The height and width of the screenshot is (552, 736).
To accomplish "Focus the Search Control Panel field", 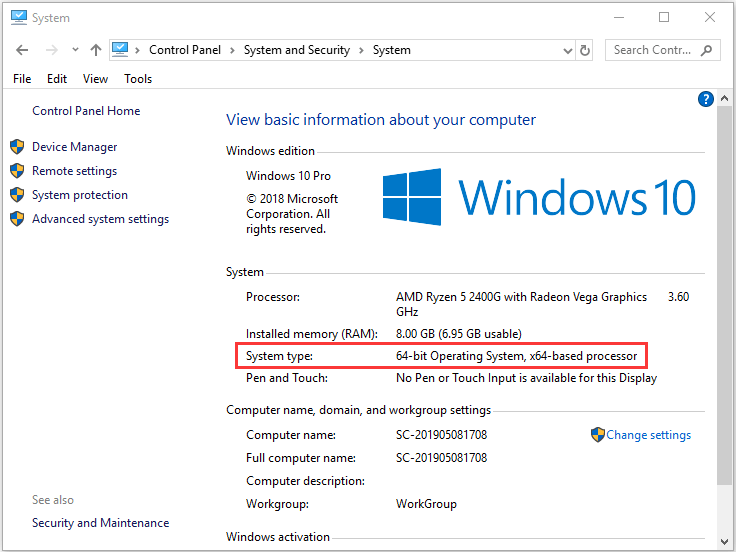I will point(663,50).
